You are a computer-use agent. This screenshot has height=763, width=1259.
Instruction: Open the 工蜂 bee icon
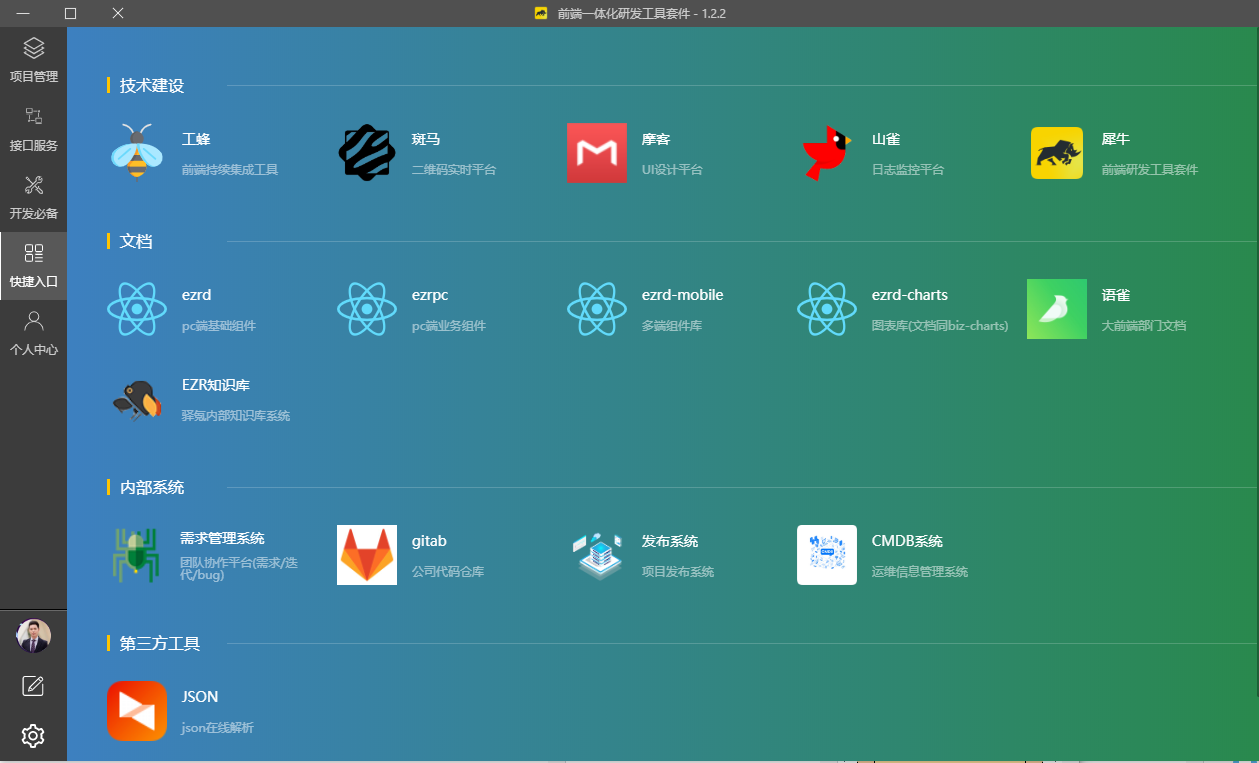(137, 153)
